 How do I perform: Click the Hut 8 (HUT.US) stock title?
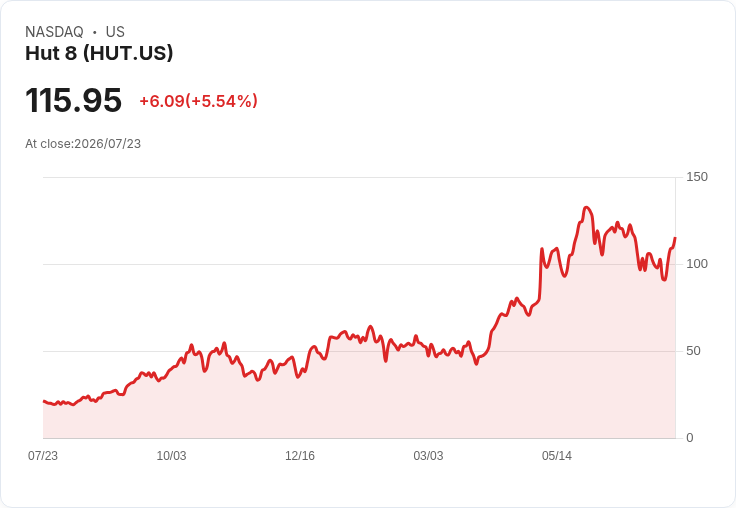(99, 53)
